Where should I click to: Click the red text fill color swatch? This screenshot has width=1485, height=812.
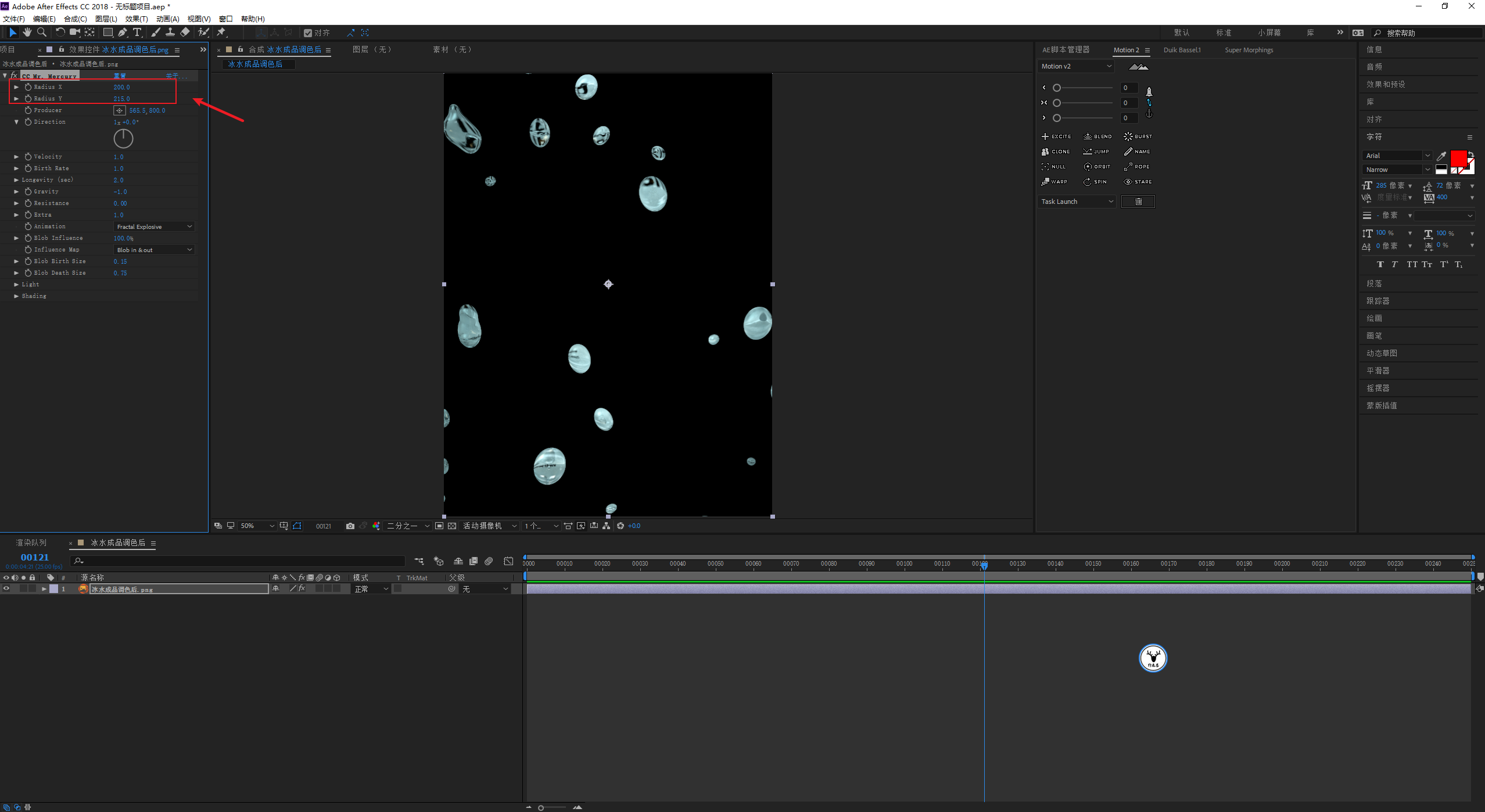pyautogui.click(x=1458, y=158)
